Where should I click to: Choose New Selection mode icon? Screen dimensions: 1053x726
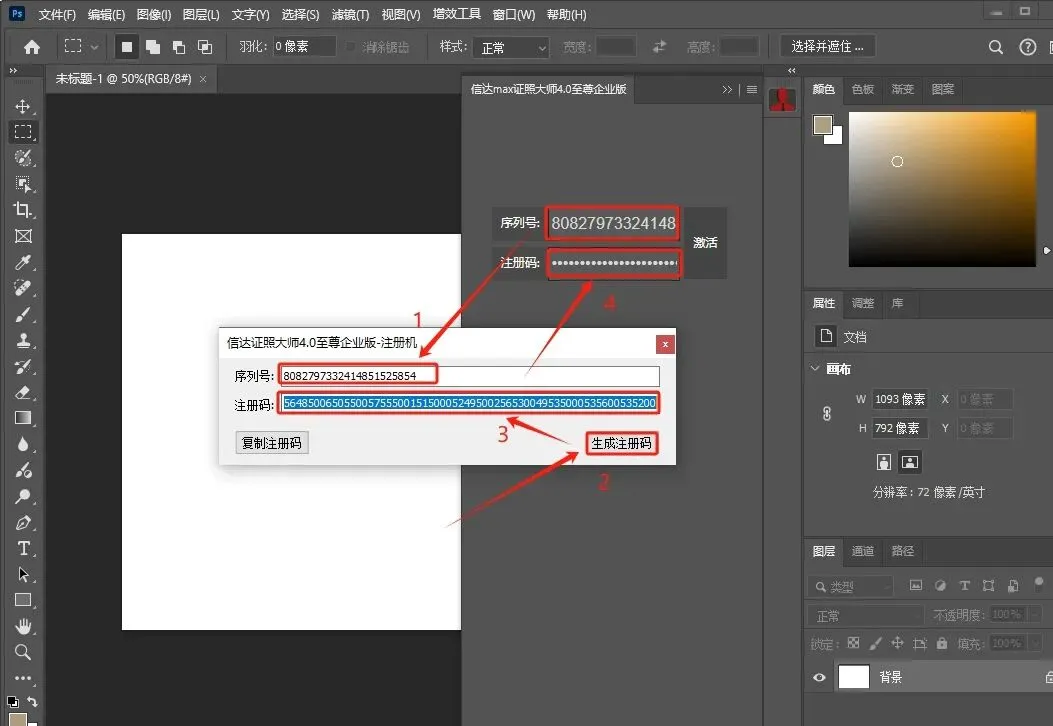point(126,47)
